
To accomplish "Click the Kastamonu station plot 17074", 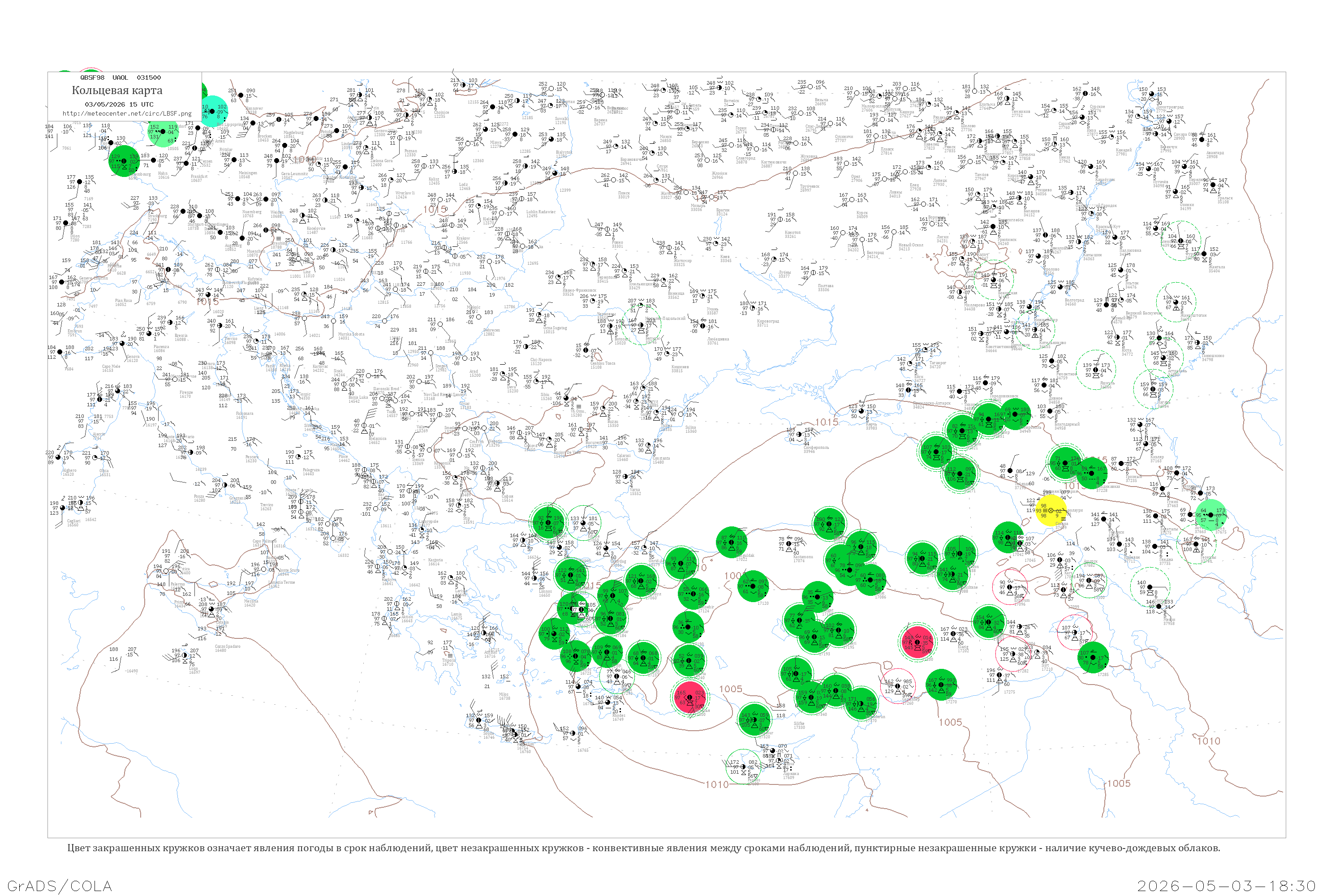I will pyautogui.click(x=788, y=543).
